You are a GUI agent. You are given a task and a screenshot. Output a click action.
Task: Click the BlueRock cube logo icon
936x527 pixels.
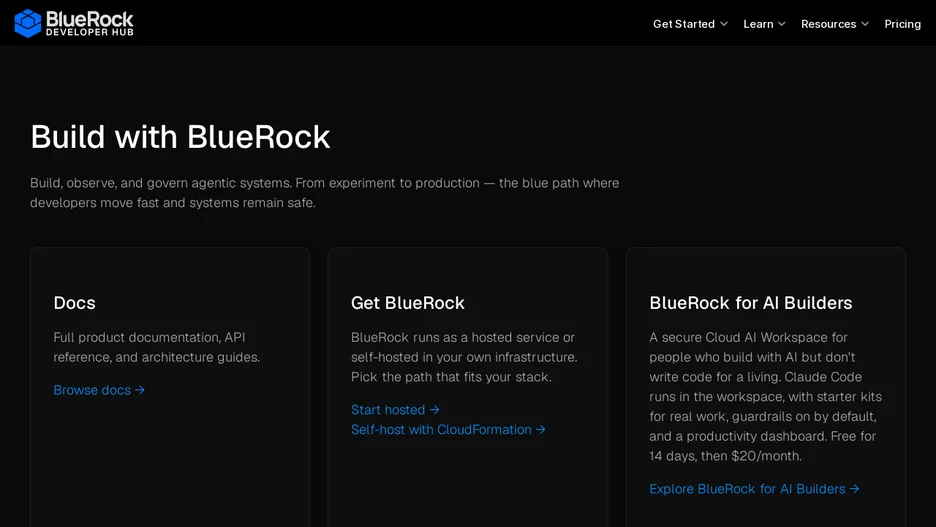[x=27, y=23]
